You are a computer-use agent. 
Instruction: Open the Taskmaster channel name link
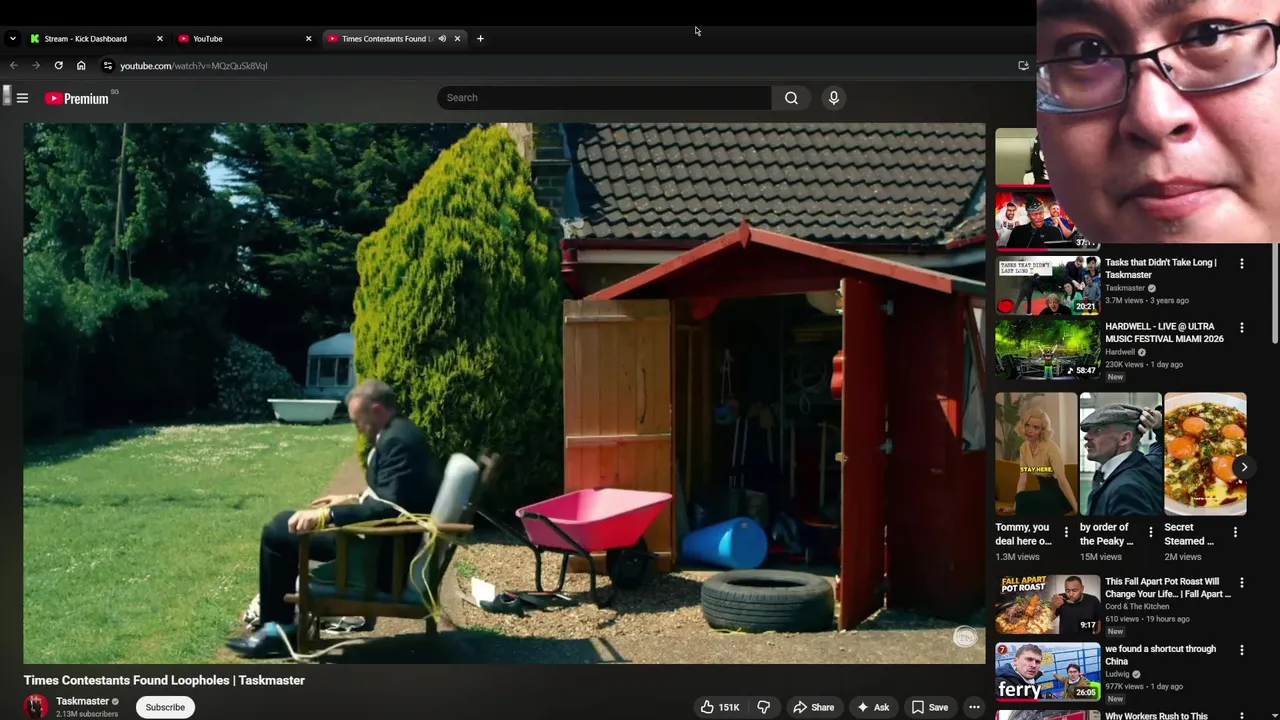coord(82,701)
